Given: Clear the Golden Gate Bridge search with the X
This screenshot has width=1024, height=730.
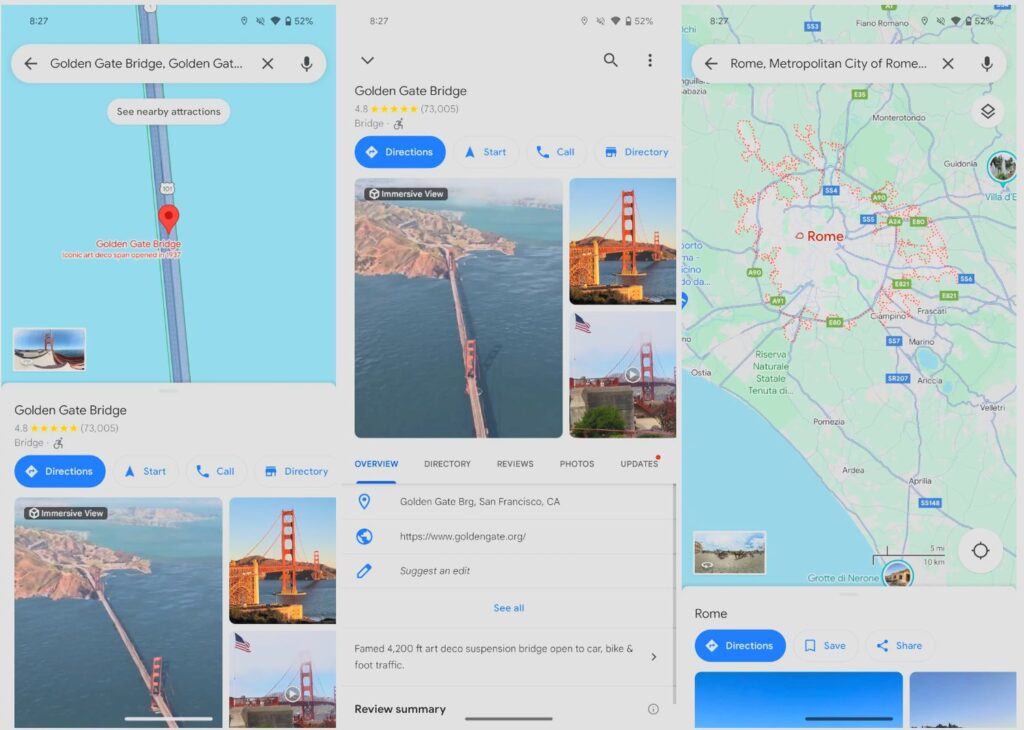Looking at the screenshot, I should (x=268, y=64).
